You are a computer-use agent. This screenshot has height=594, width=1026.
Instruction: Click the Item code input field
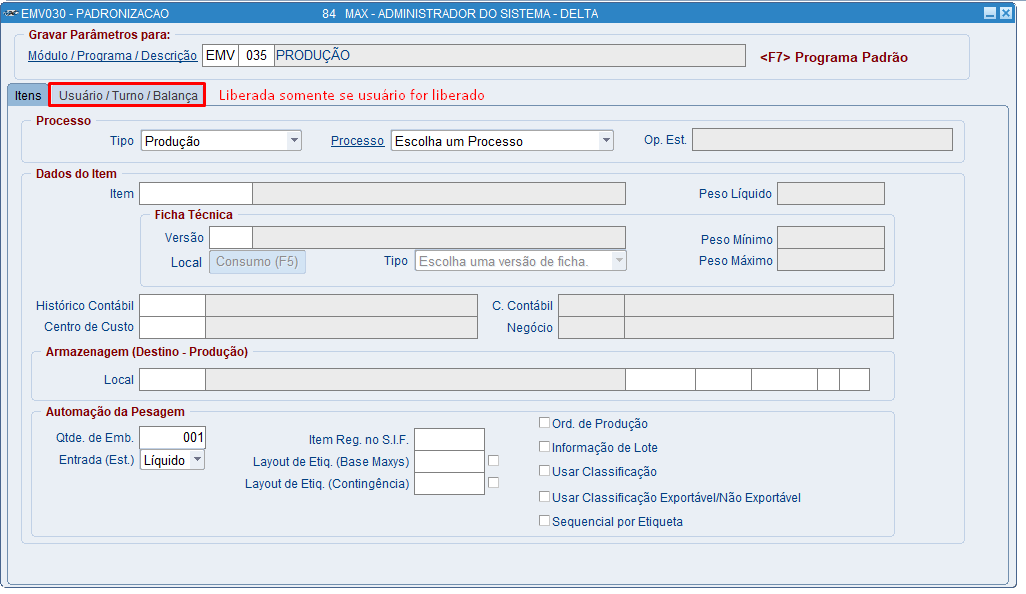click(x=196, y=194)
